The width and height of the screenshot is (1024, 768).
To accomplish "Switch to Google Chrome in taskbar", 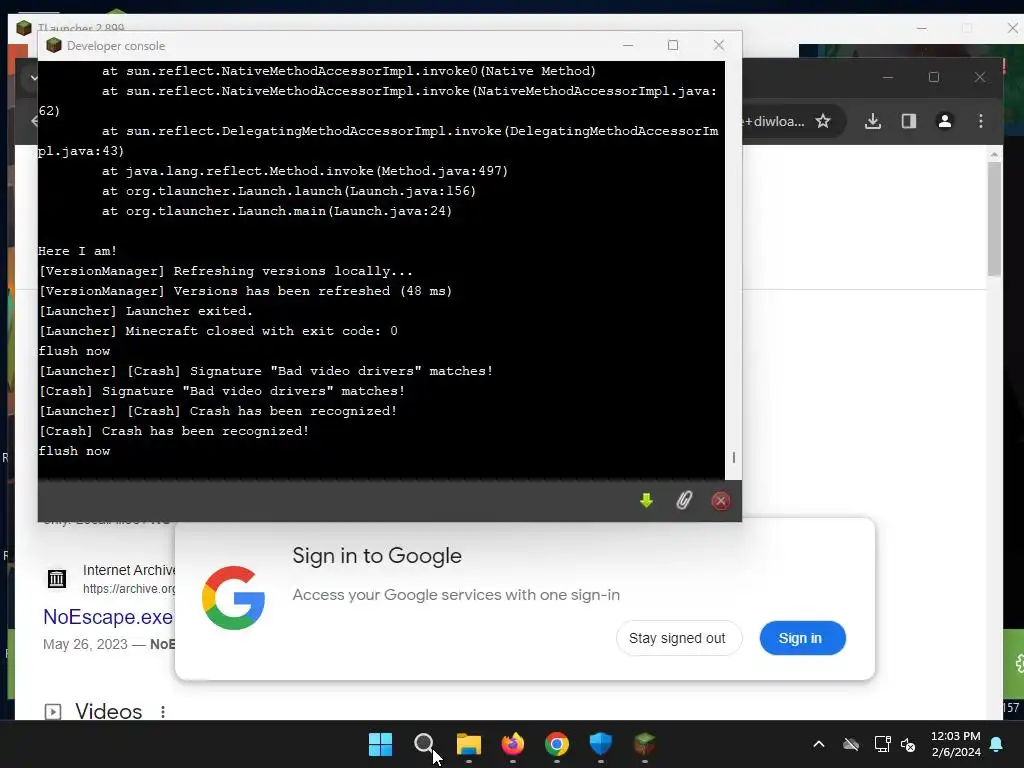I will pyautogui.click(x=556, y=744).
